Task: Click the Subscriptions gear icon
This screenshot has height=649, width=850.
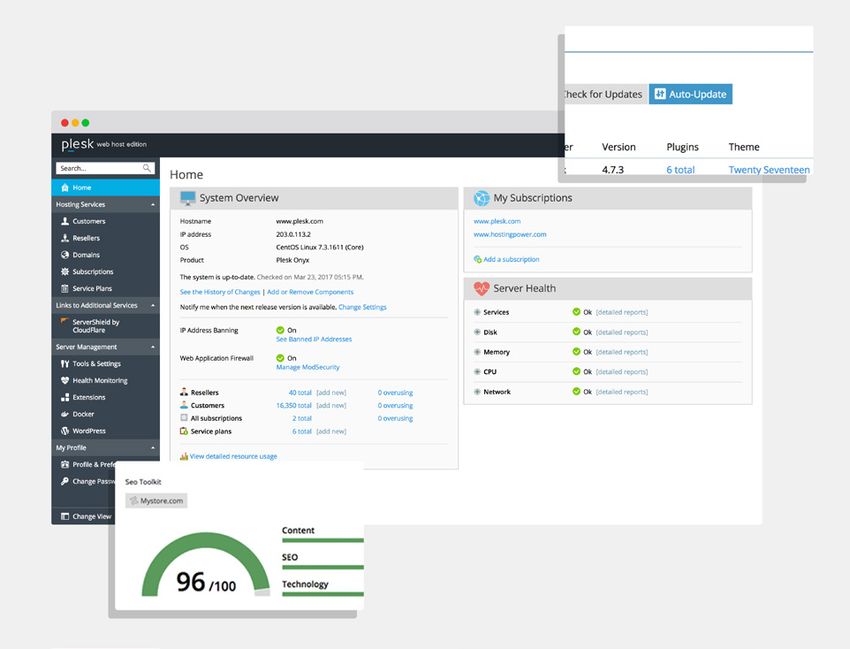Action: click(x=65, y=272)
